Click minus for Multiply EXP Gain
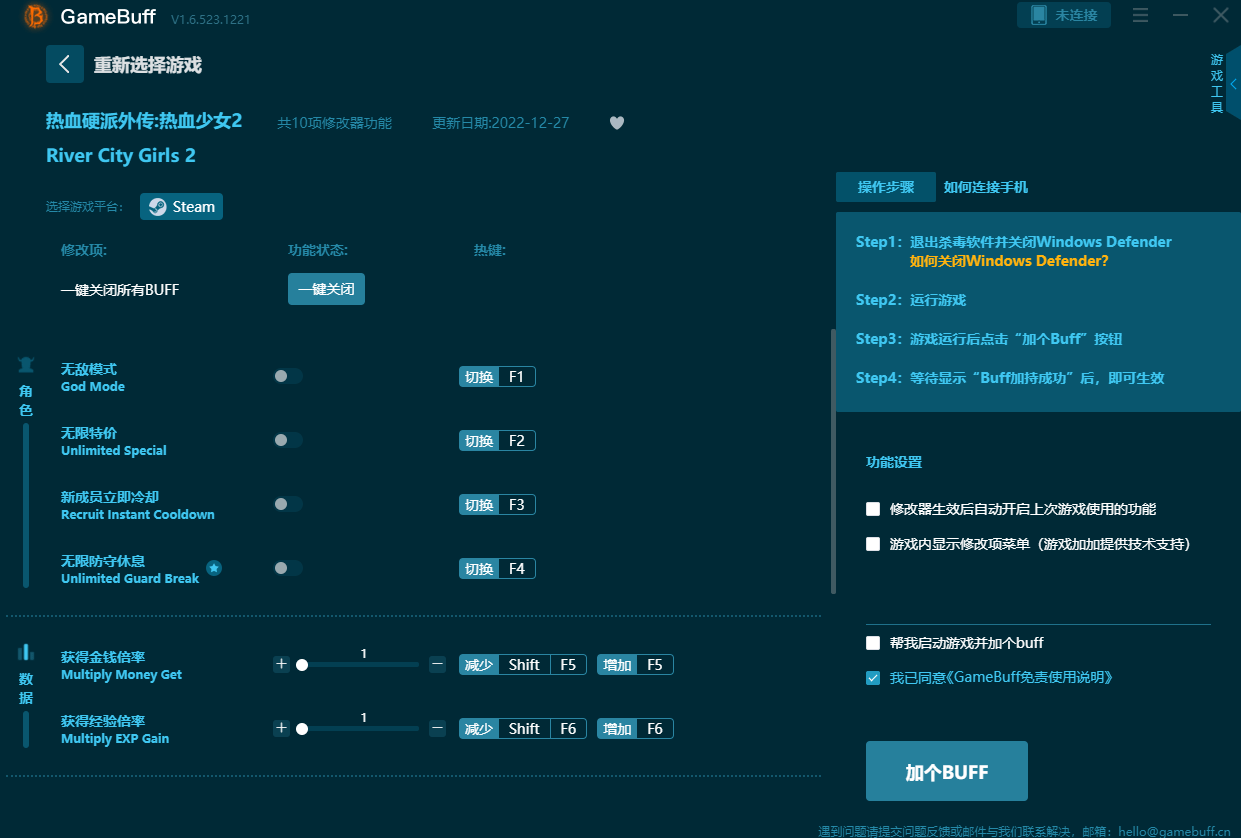Viewport: 1241px width, 838px height. [x=437, y=728]
